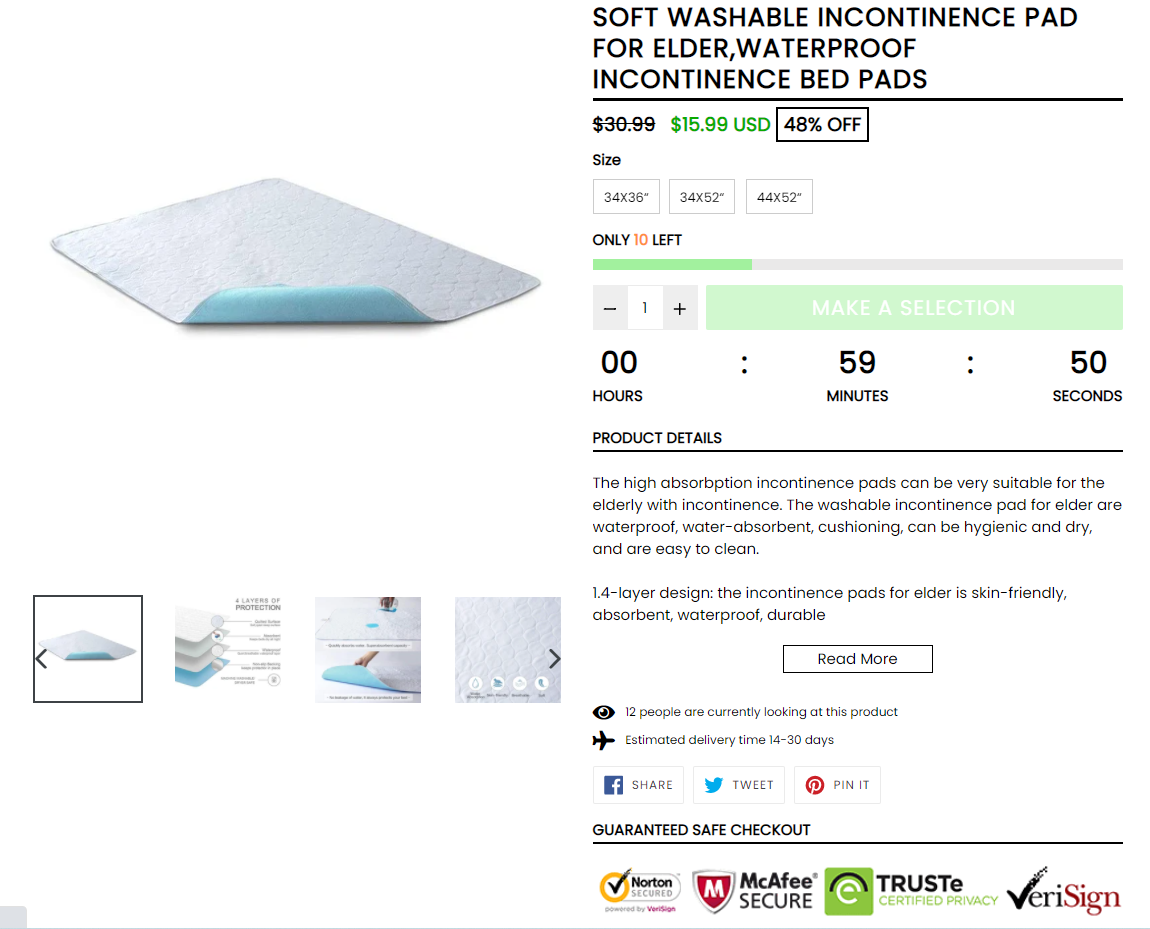Click the eye icon beside viewer count
This screenshot has height=929, width=1150.
click(x=604, y=712)
